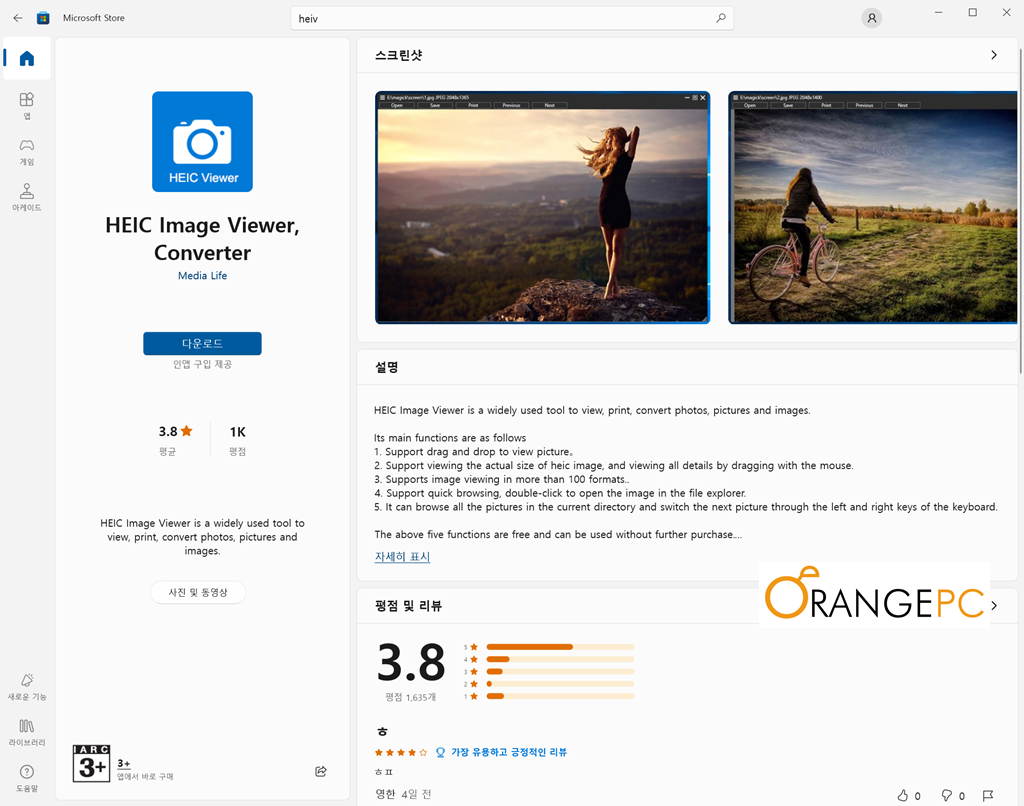This screenshot has width=1024, height=806.
Task: Click the Microsoft Store logo icon
Action: (x=43, y=18)
